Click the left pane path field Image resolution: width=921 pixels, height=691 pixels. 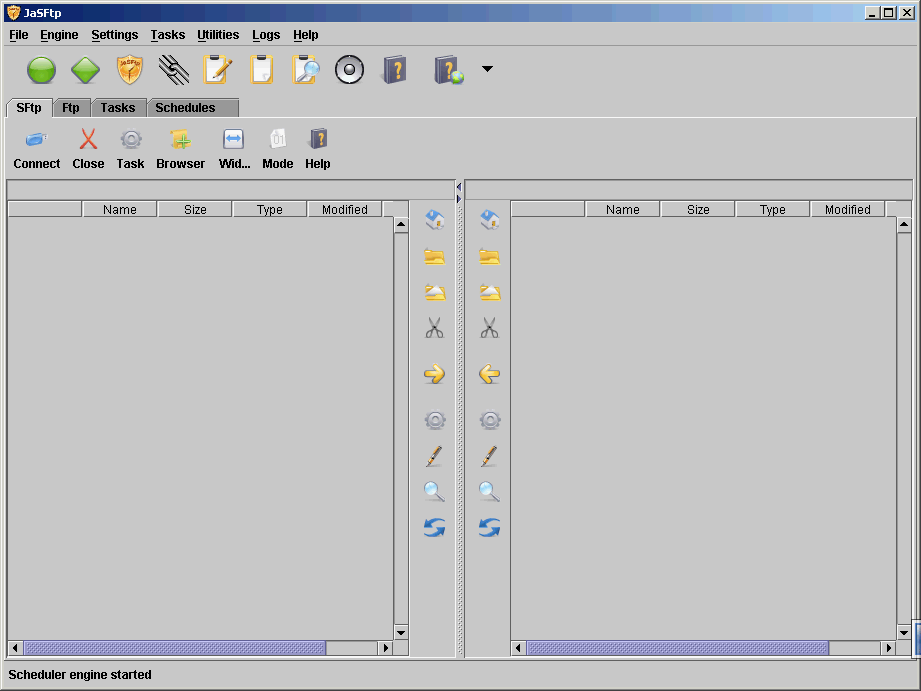(x=231, y=190)
